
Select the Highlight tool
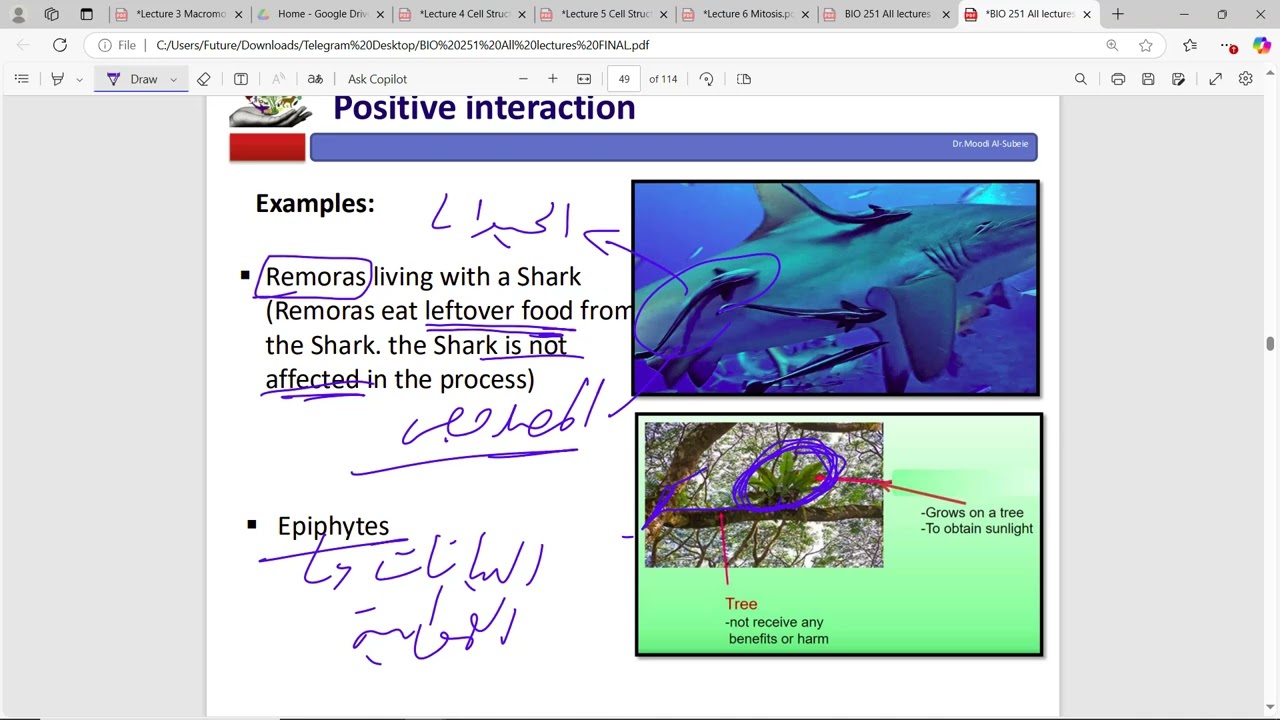58,79
